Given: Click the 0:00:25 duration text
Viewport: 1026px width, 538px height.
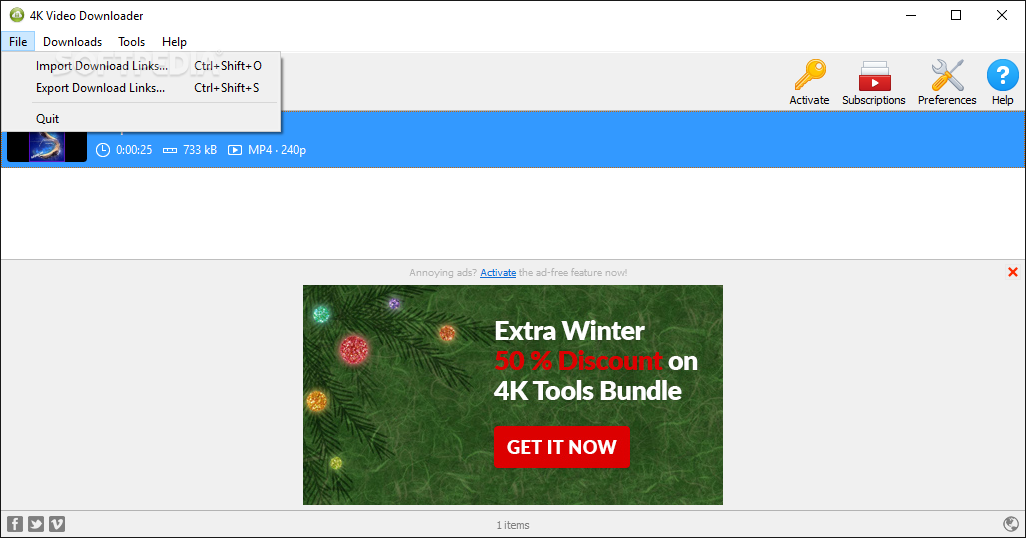Looking at the screenshot, I should (x=134, y=150).
